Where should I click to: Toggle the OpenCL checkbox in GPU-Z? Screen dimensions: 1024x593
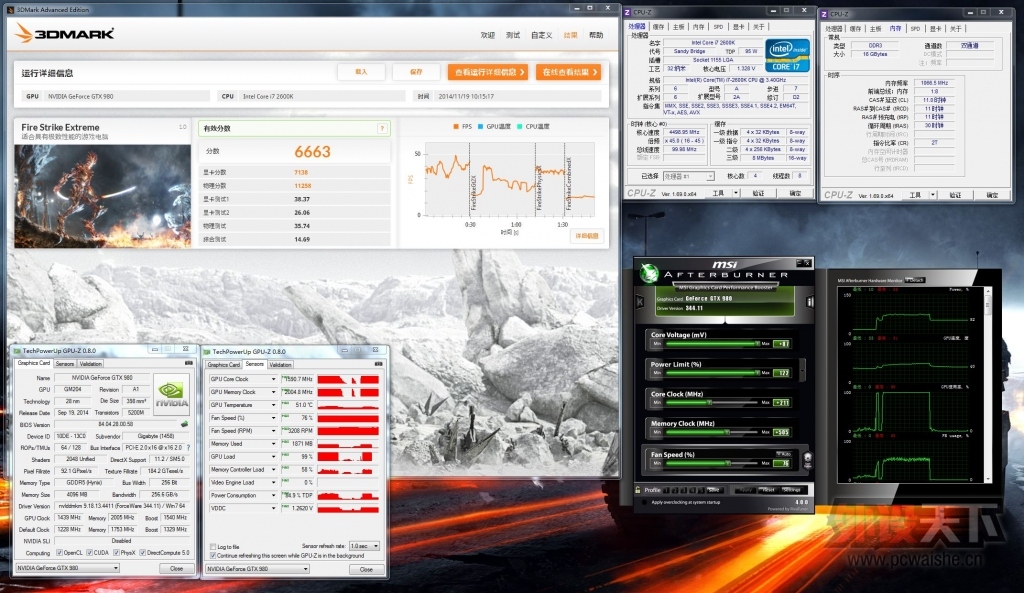(x=59, y=553)
